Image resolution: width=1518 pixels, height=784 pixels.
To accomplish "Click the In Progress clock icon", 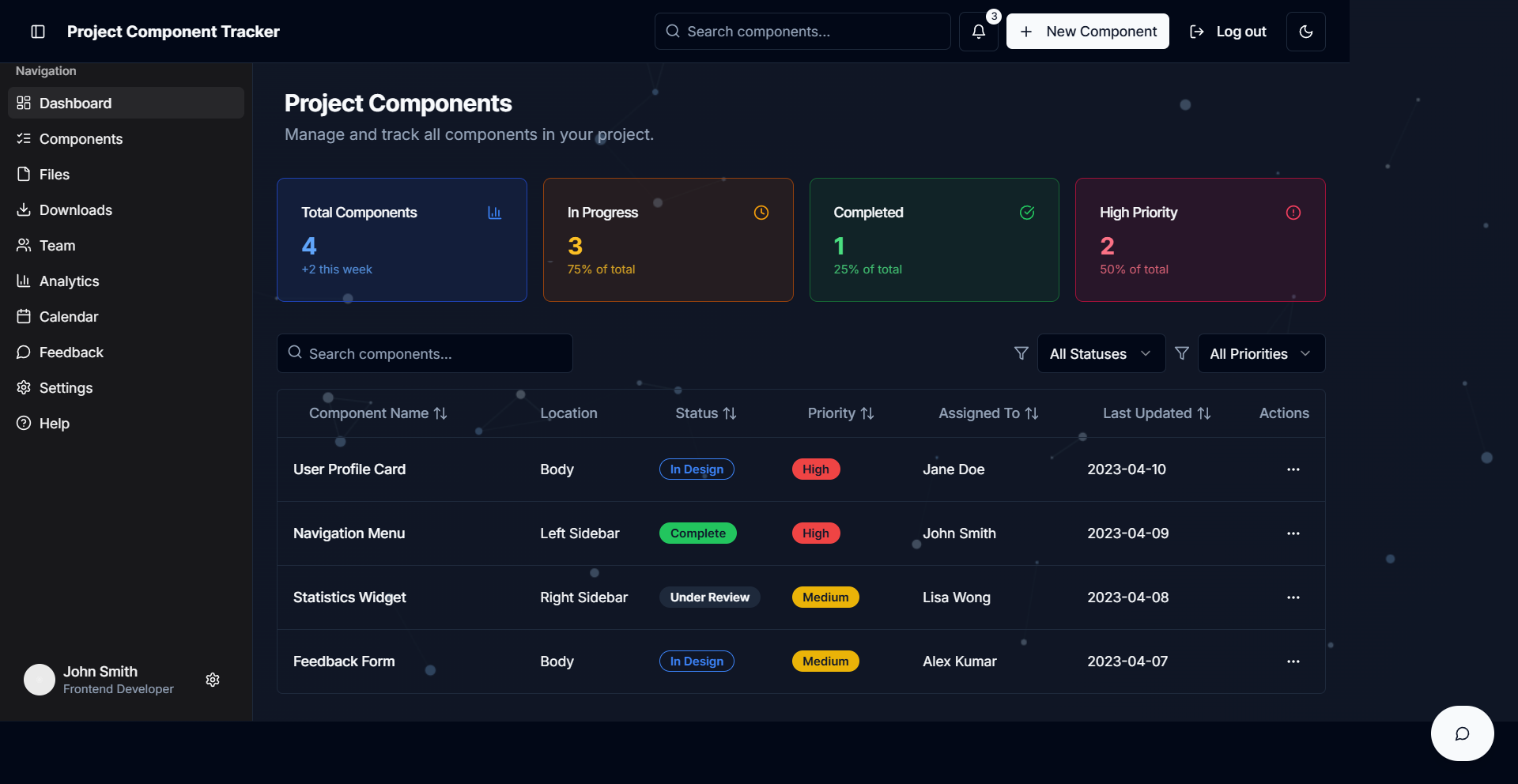I will point(761,213).
